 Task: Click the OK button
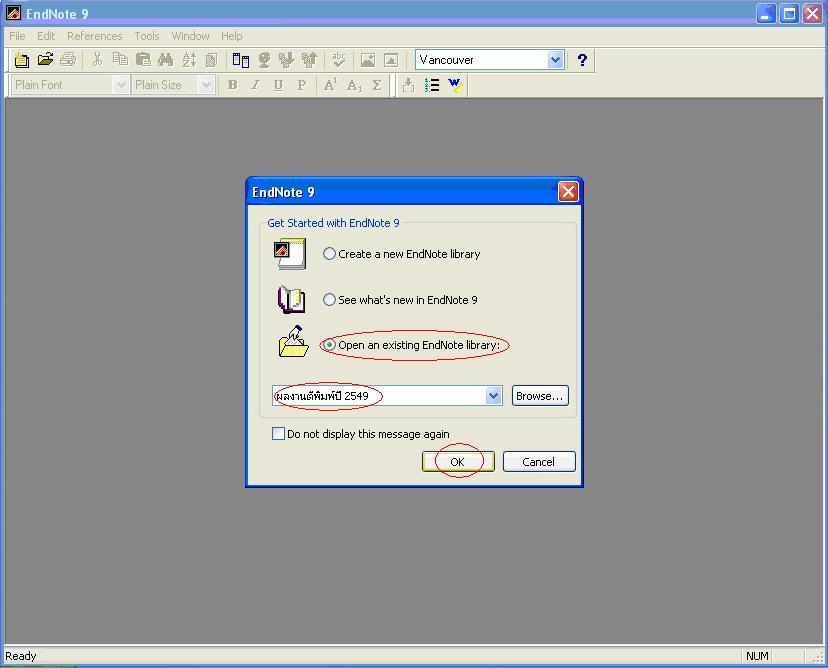[x=458, y=462]
